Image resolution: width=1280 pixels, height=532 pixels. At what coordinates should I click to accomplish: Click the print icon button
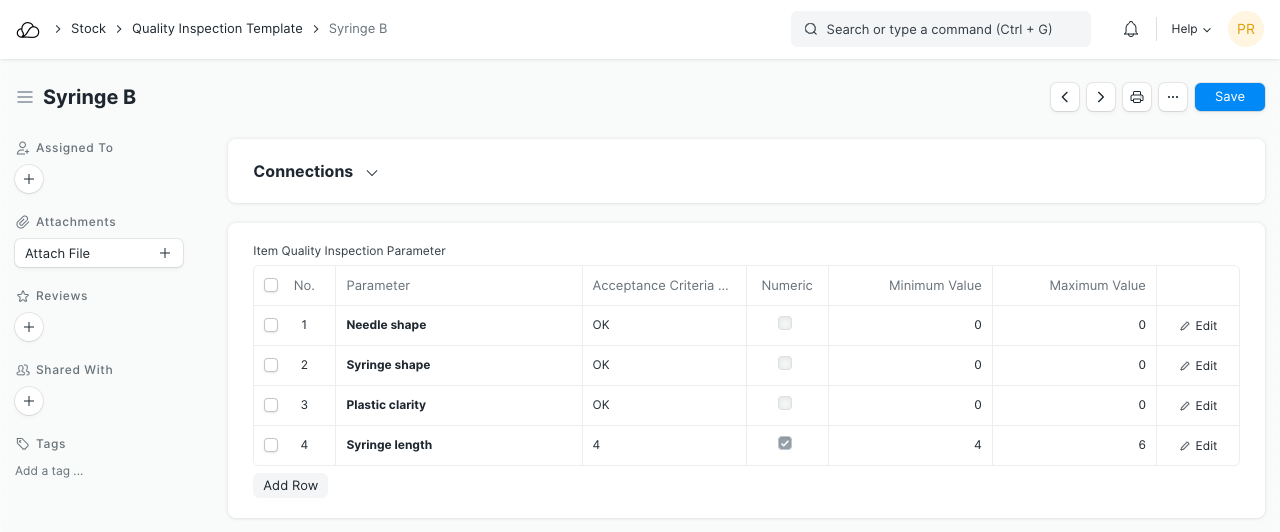coord(1137,97)
